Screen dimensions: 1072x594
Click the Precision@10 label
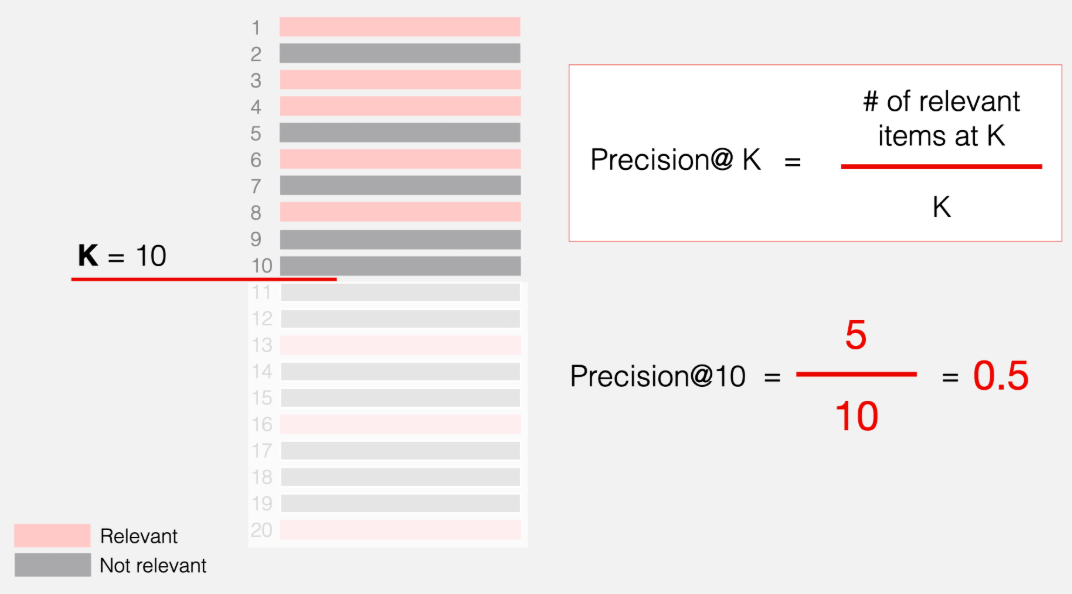(x=658, y=376)
